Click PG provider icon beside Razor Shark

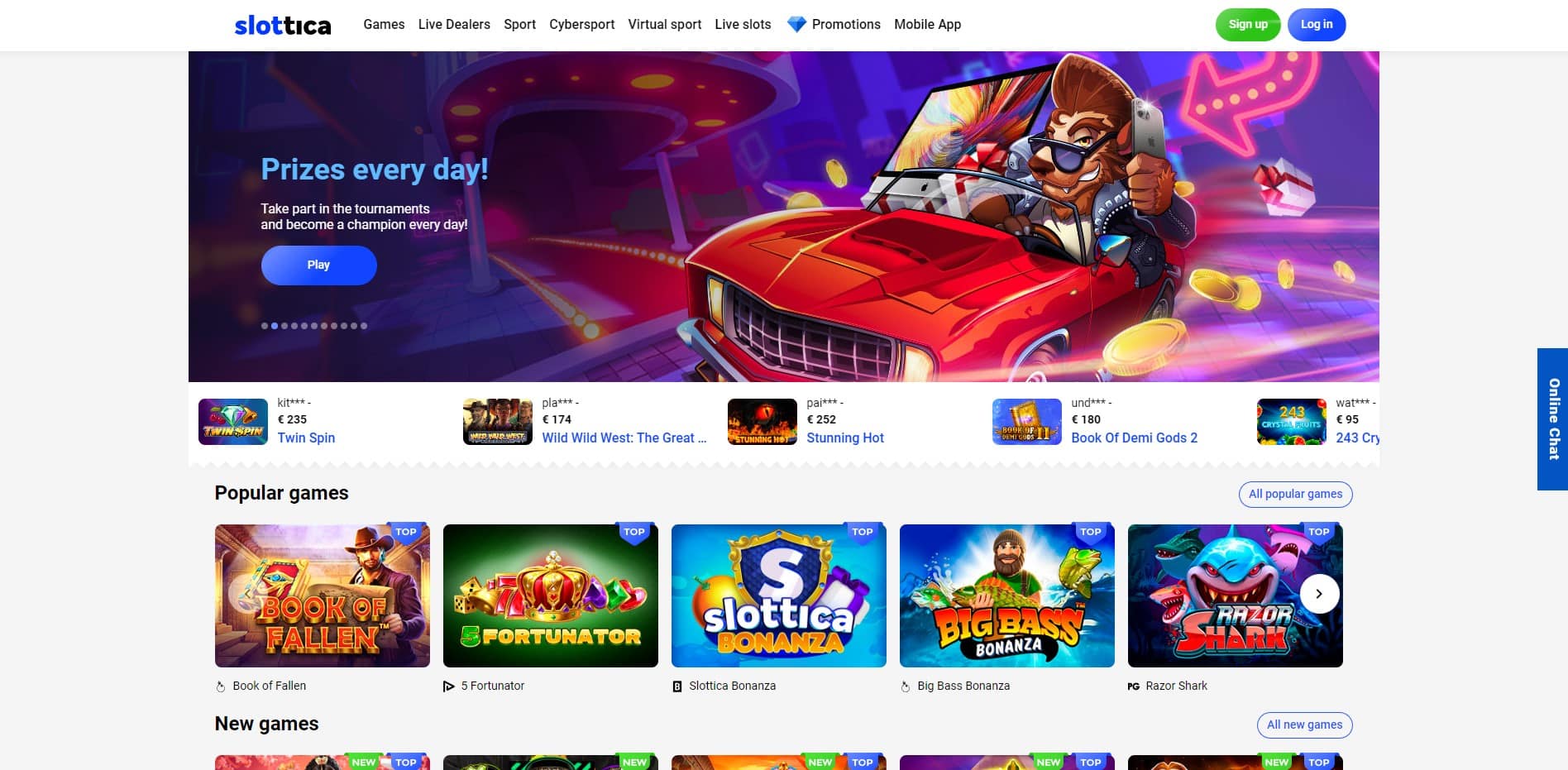(x=1134, y=686)
